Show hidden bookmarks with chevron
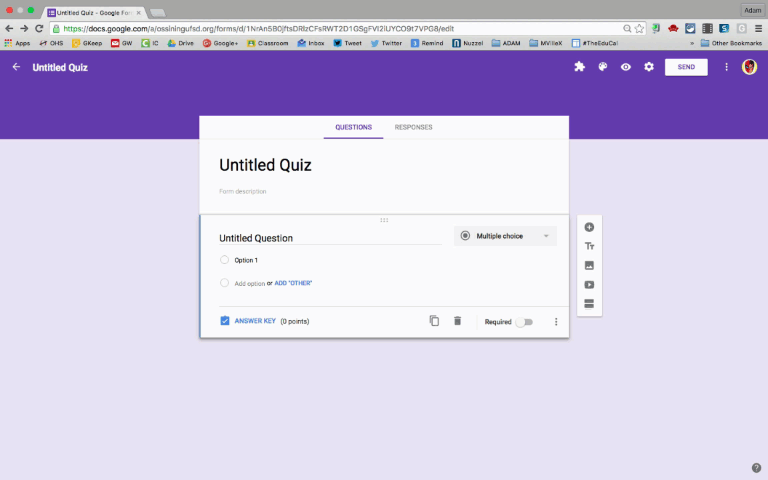The width and height of the screenshot is (768, 480). (692, 43)
